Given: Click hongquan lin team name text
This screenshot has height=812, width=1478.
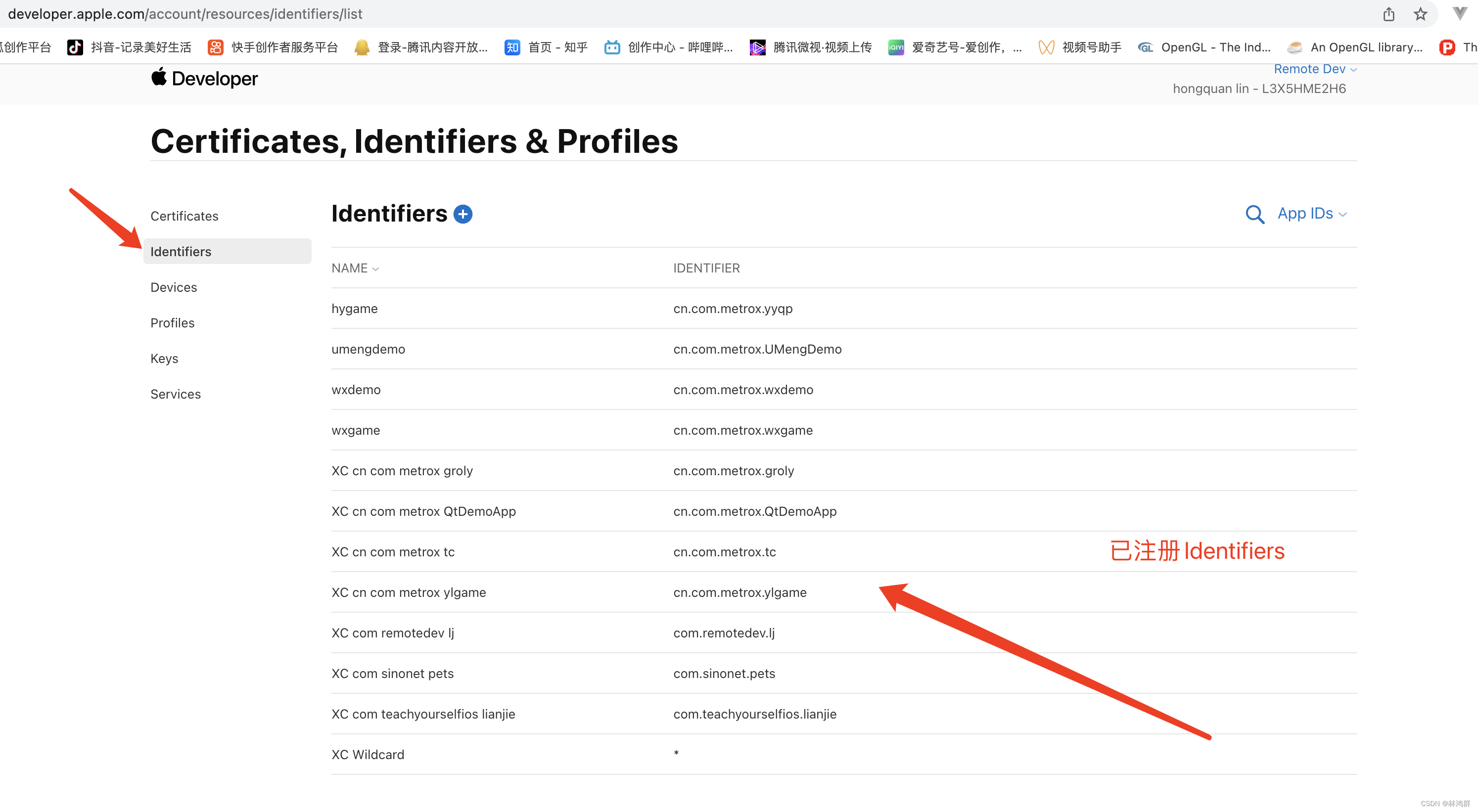Looking at the screenshot, I should coord(1259,89).
